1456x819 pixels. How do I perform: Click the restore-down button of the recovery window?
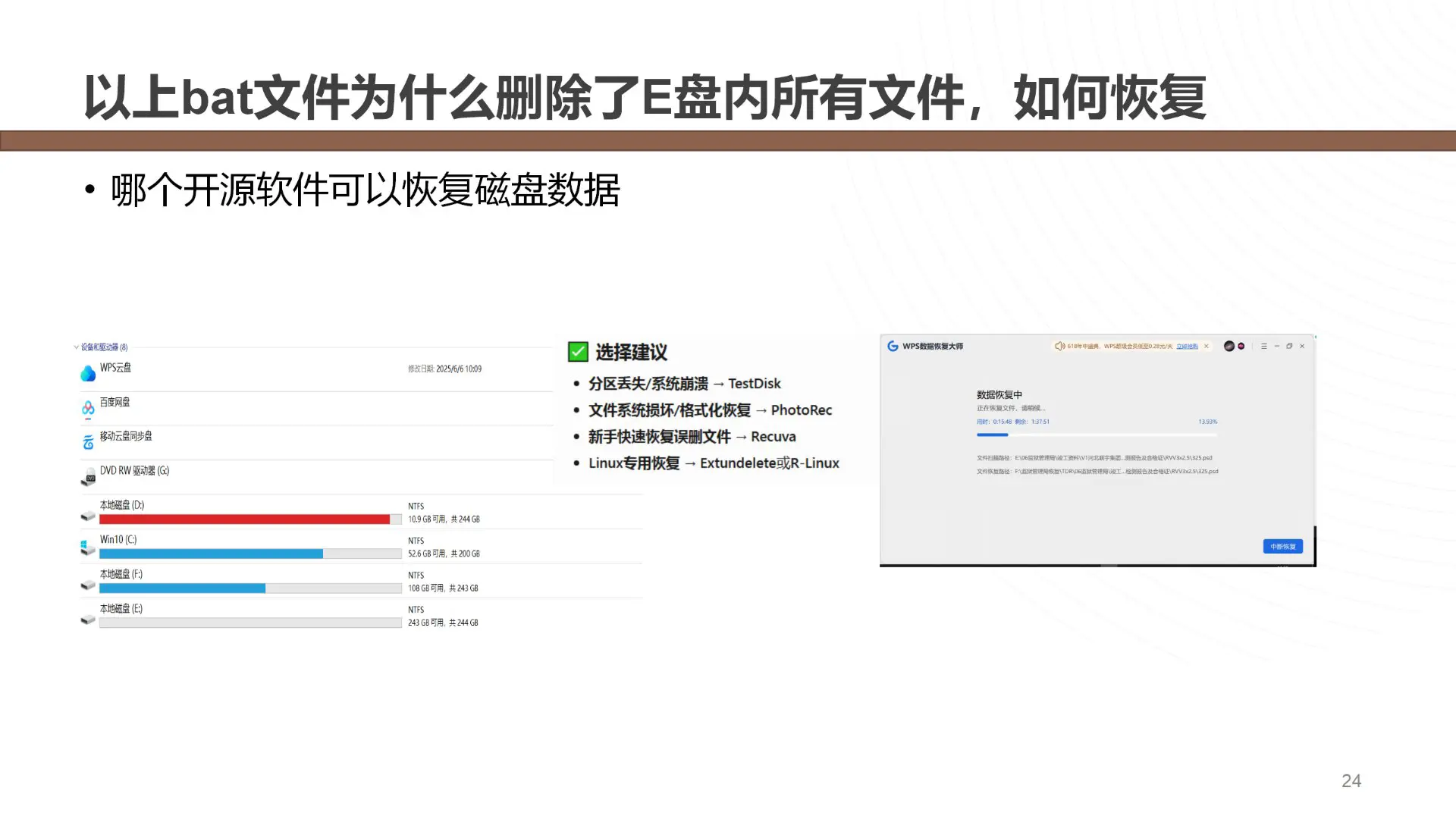[1289, 346]
